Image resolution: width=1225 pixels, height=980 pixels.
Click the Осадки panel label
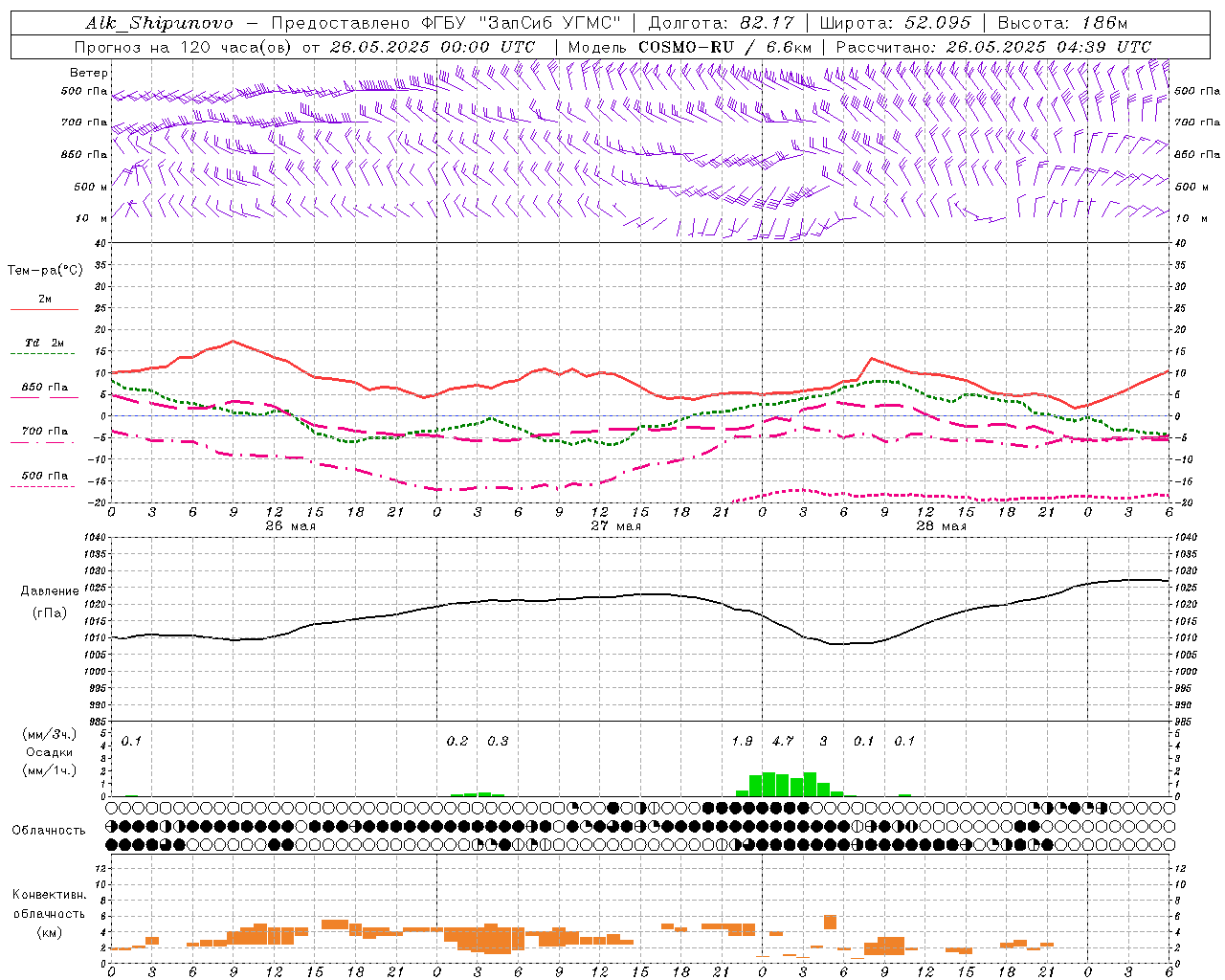pyautogui.click(x=50, y=752)
